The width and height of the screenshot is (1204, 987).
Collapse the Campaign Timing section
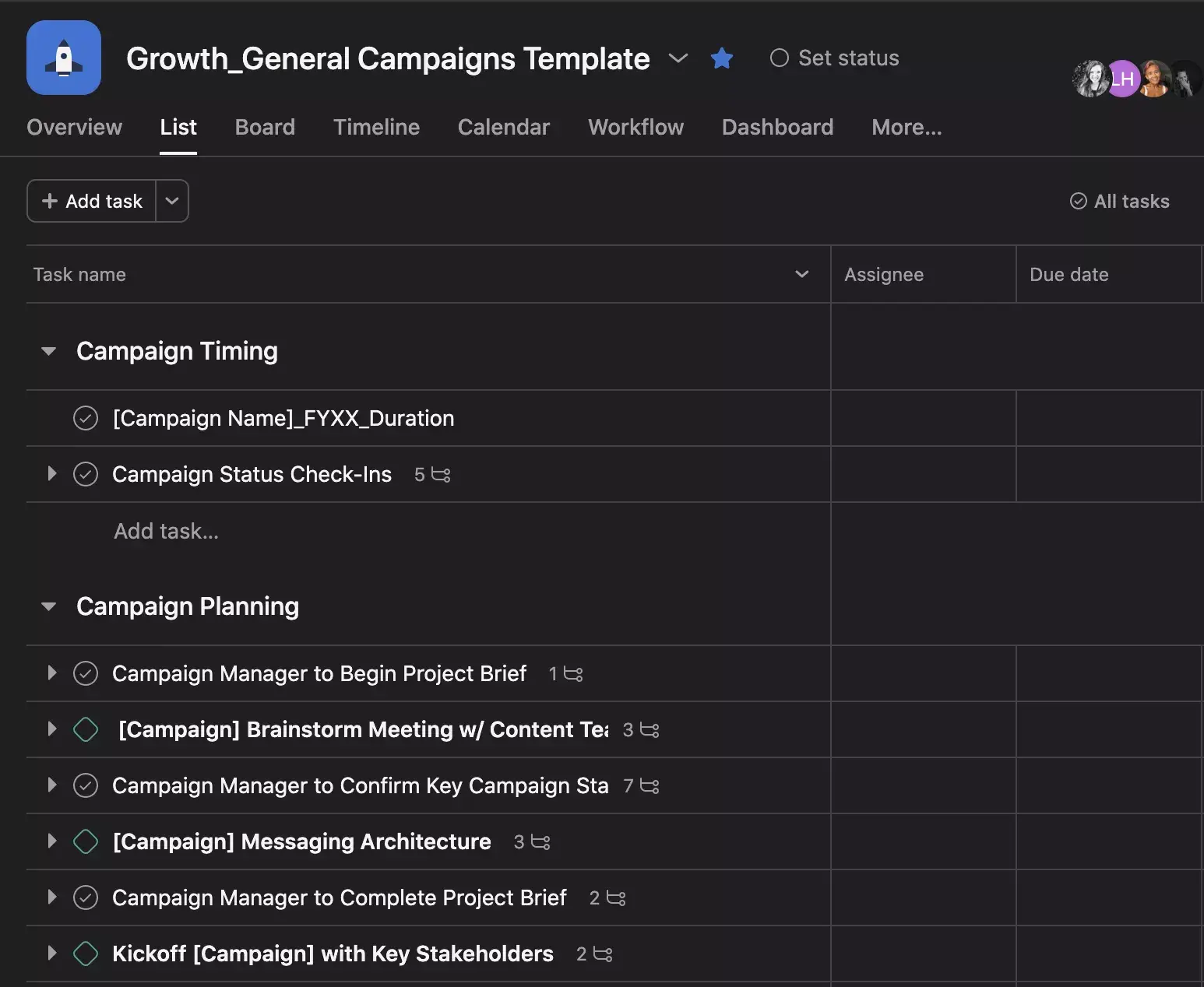point(48,351)
